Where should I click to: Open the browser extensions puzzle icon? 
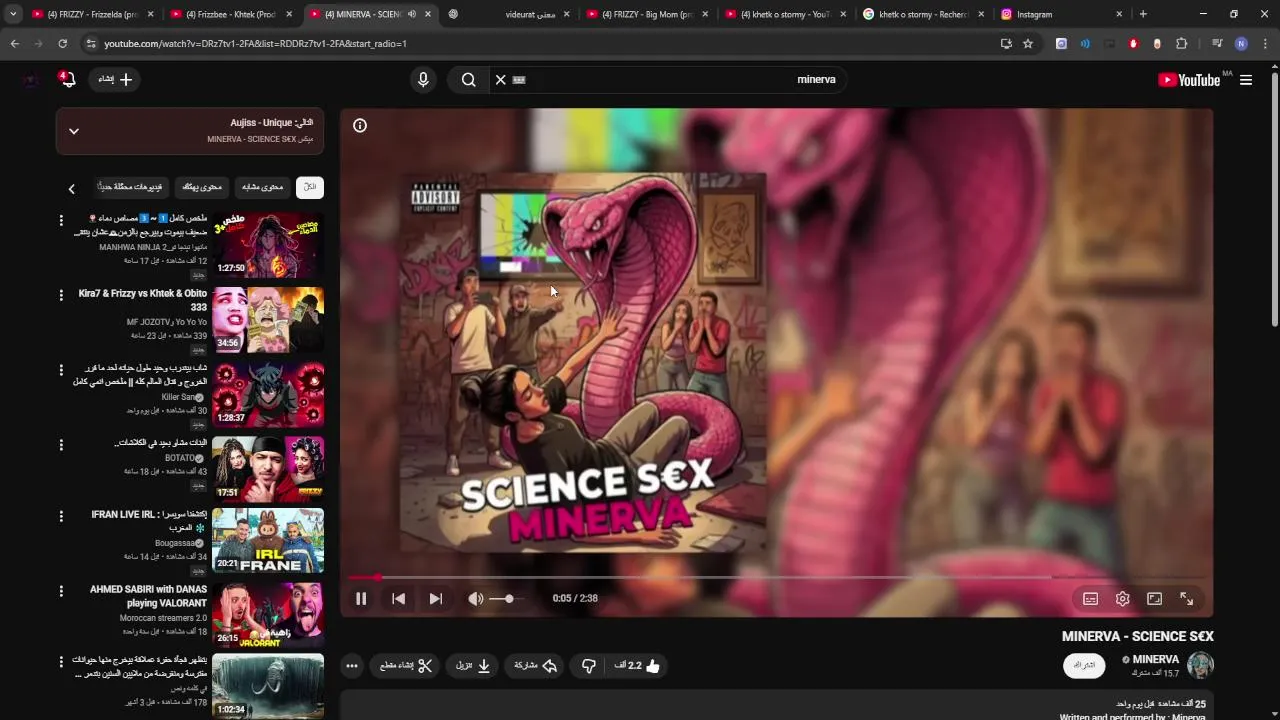click(1181, 44)
